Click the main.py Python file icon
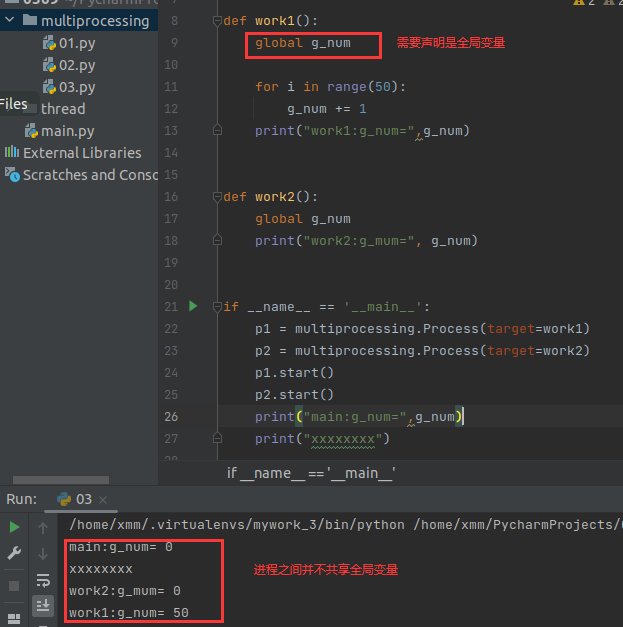The height and width of the screenshot is (627, 623). click(31, 131)
